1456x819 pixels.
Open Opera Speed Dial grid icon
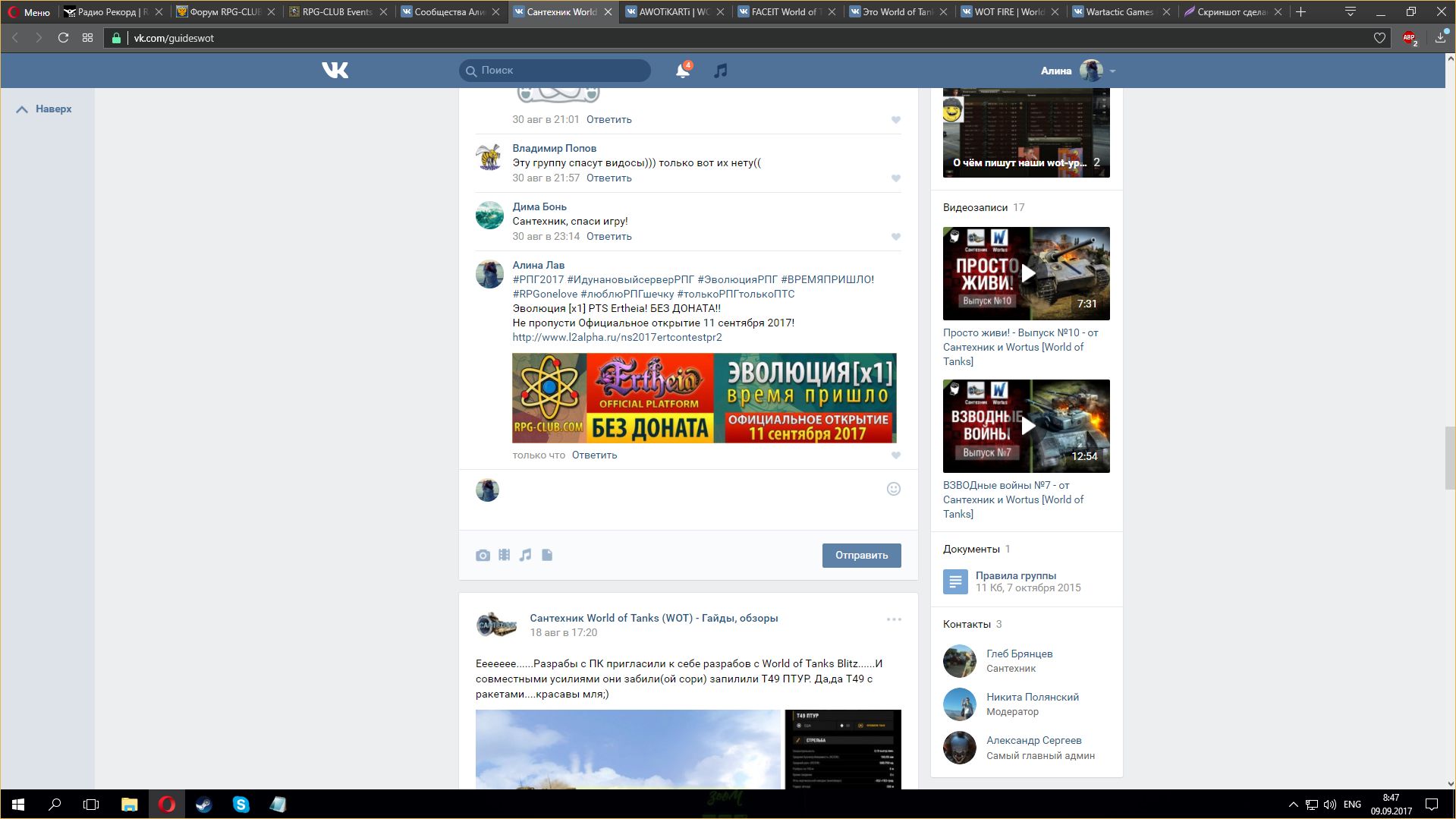pos(87,37)
